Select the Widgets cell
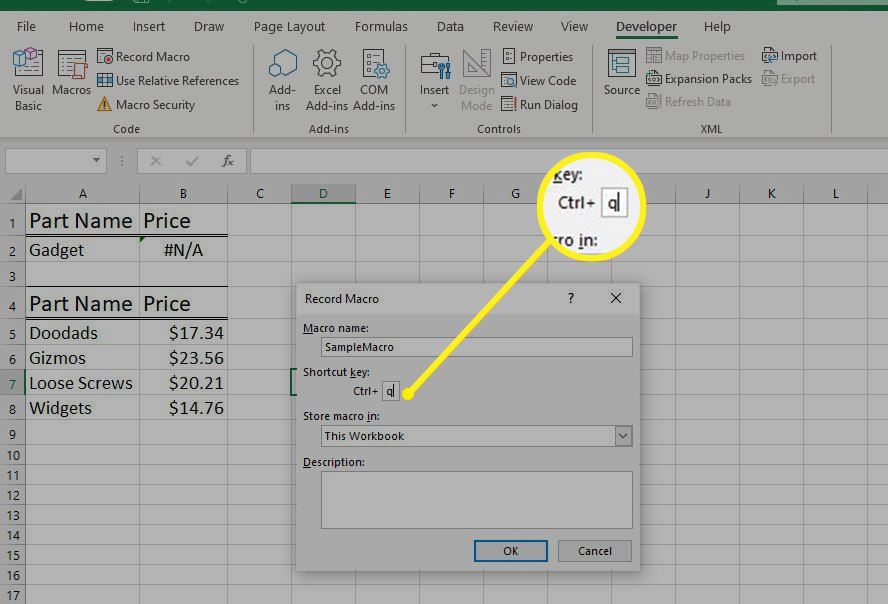 83,408
